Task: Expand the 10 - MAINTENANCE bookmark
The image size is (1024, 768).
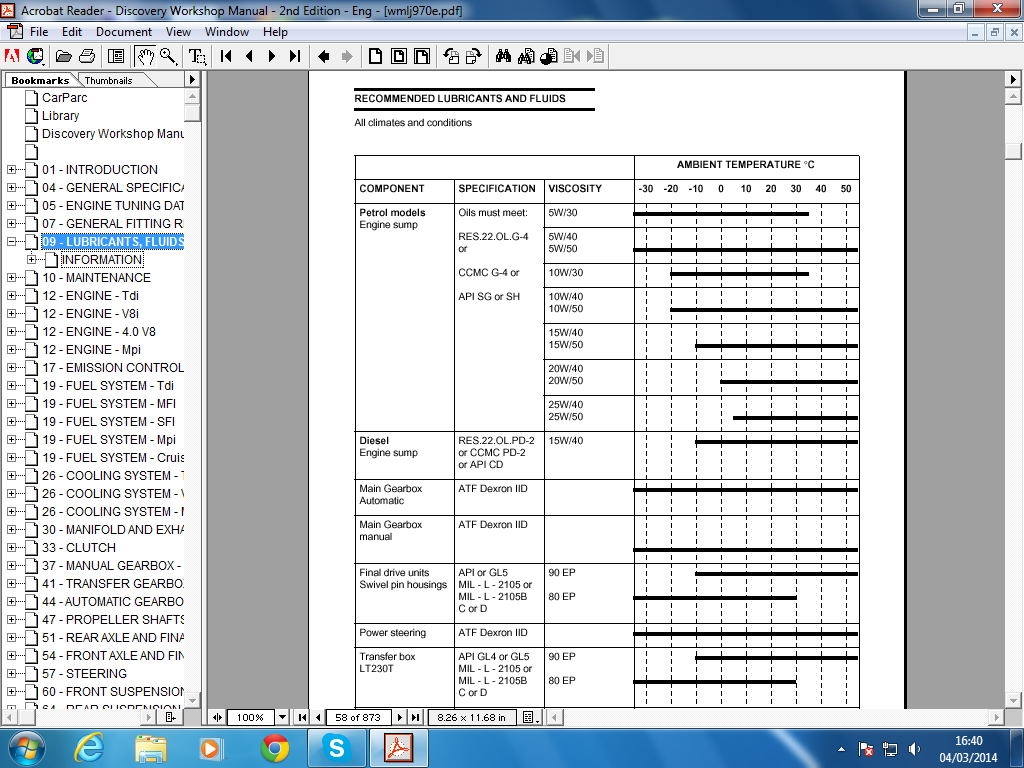Action: pyautogui.click(x=12, y=278)
